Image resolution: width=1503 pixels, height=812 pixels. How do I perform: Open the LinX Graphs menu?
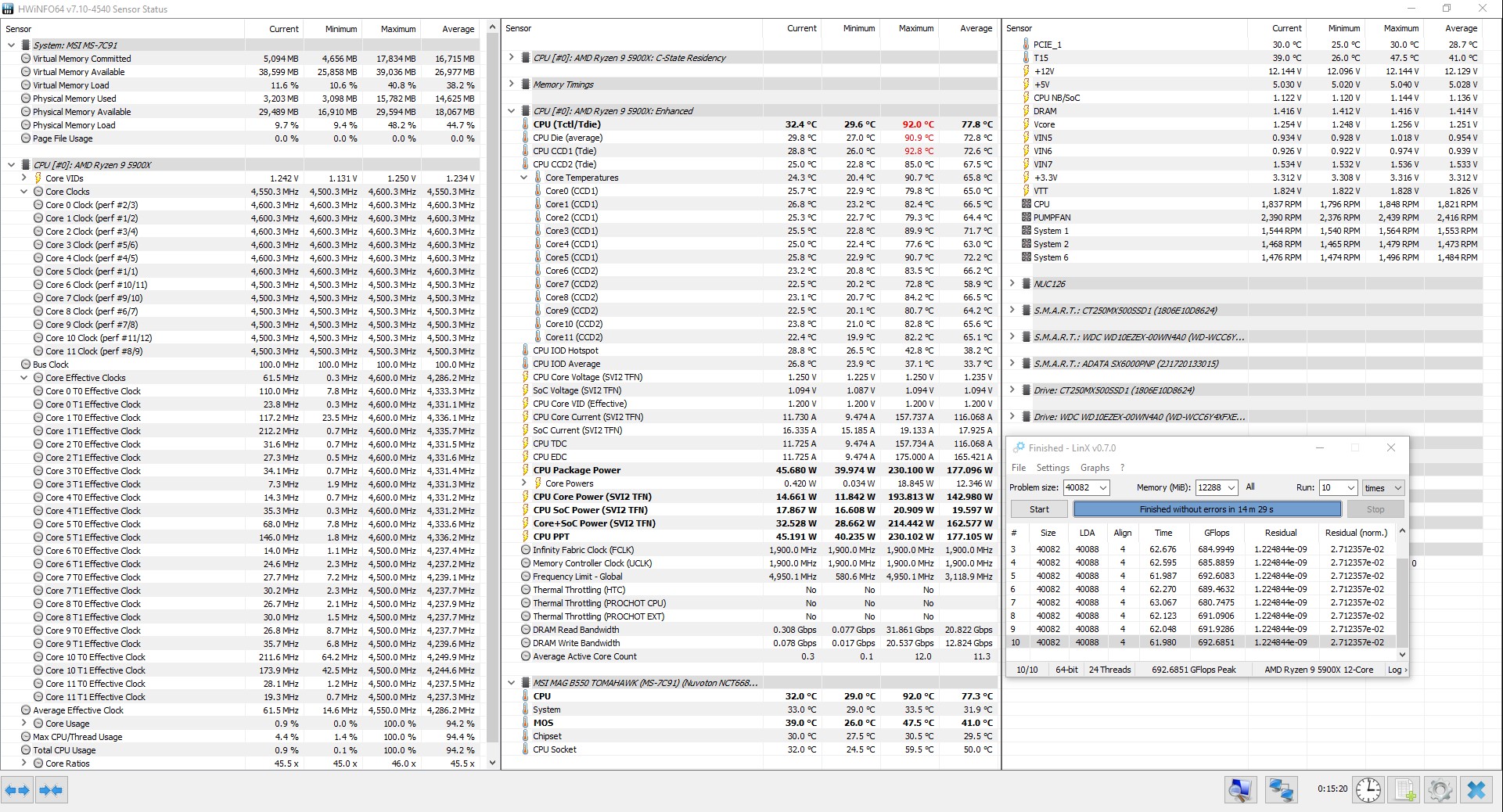[1095, 468]
